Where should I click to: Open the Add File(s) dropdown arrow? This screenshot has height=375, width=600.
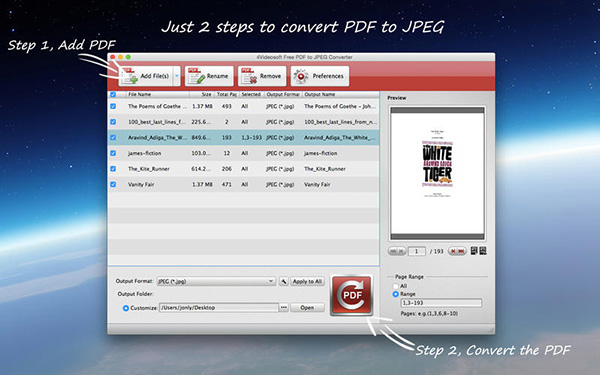coord(177,76)
